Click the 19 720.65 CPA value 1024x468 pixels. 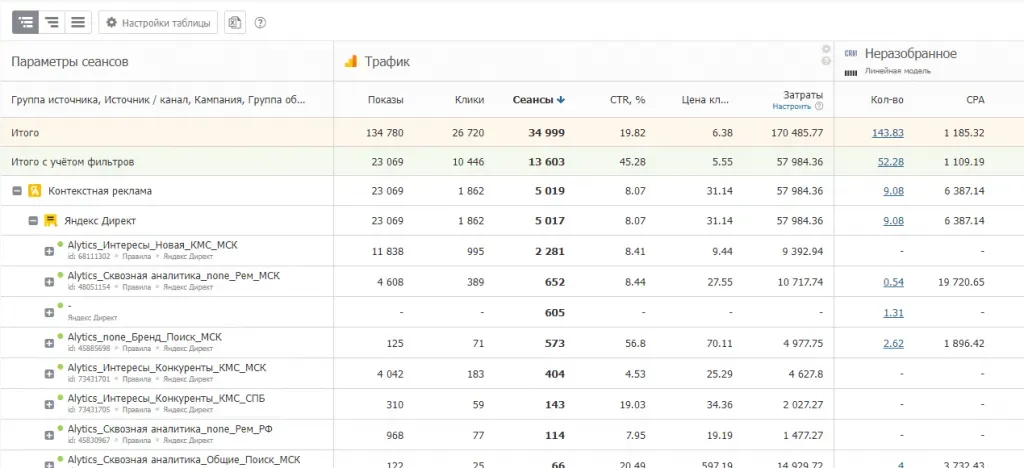pos(959,282)
